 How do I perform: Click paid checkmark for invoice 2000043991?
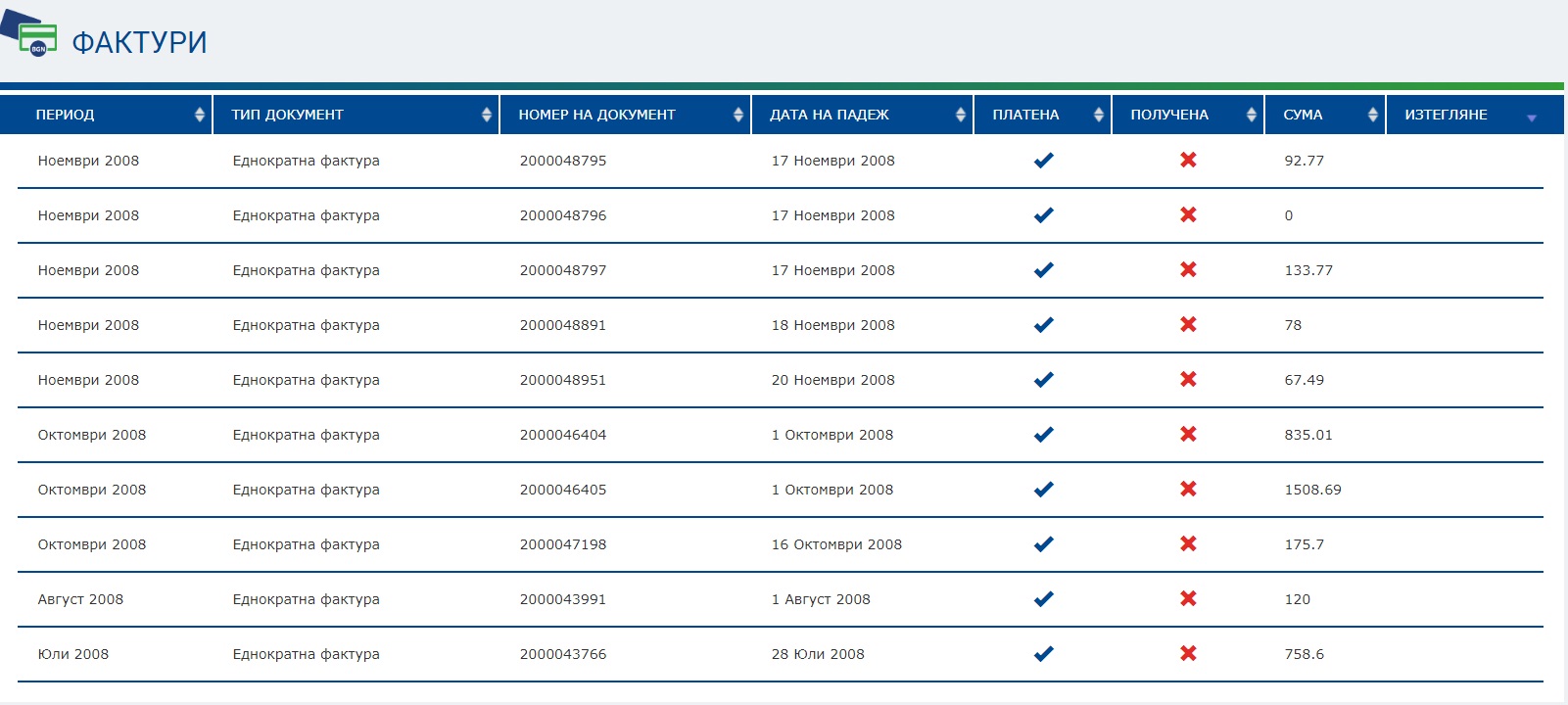point(1043,599)
